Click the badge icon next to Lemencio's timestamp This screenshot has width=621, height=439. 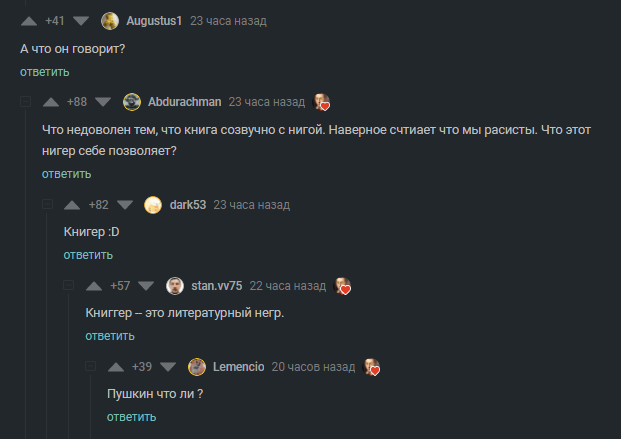(x=372, y=367)
